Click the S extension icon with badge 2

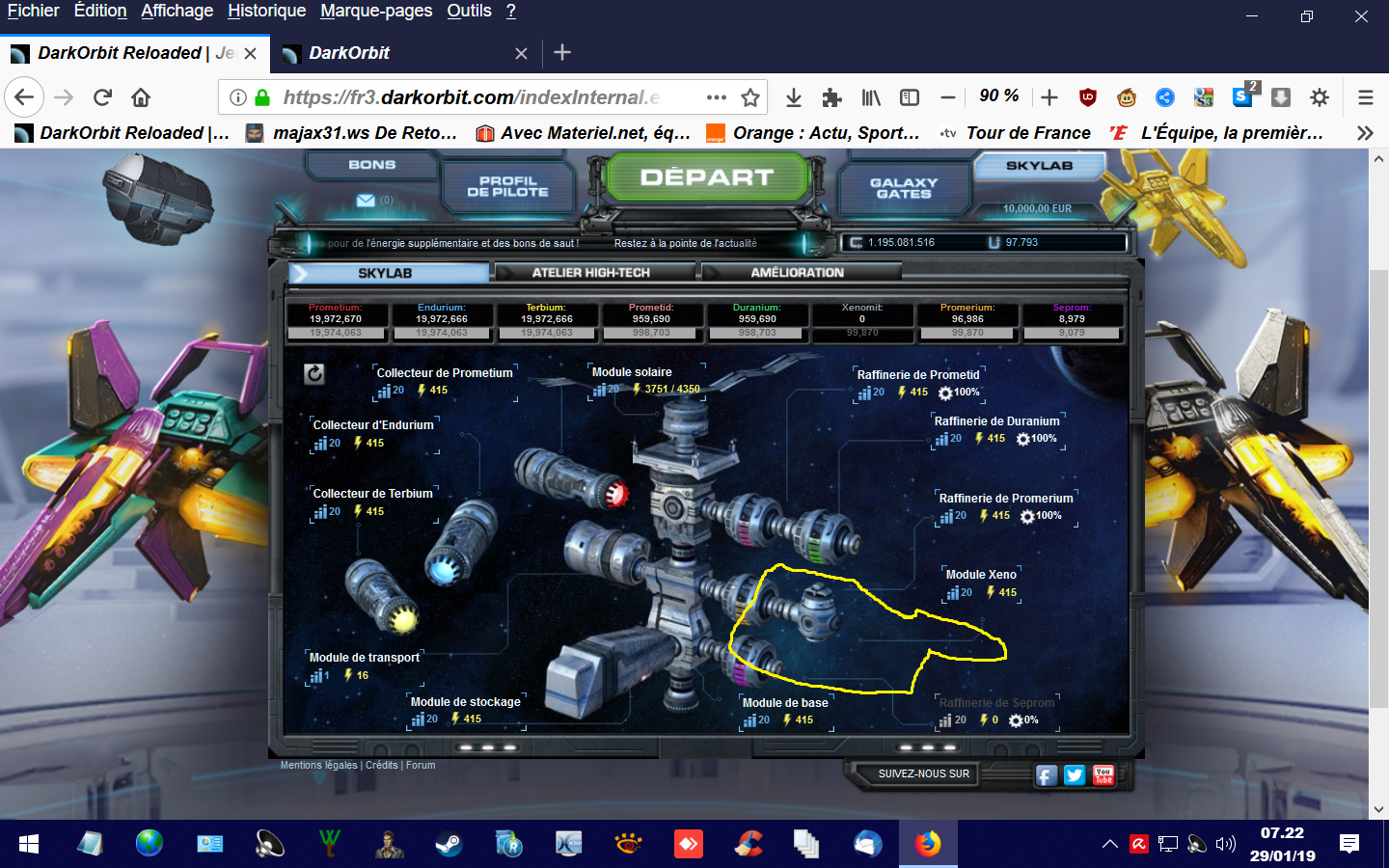pyautogui.click(x=1243, y=95)
